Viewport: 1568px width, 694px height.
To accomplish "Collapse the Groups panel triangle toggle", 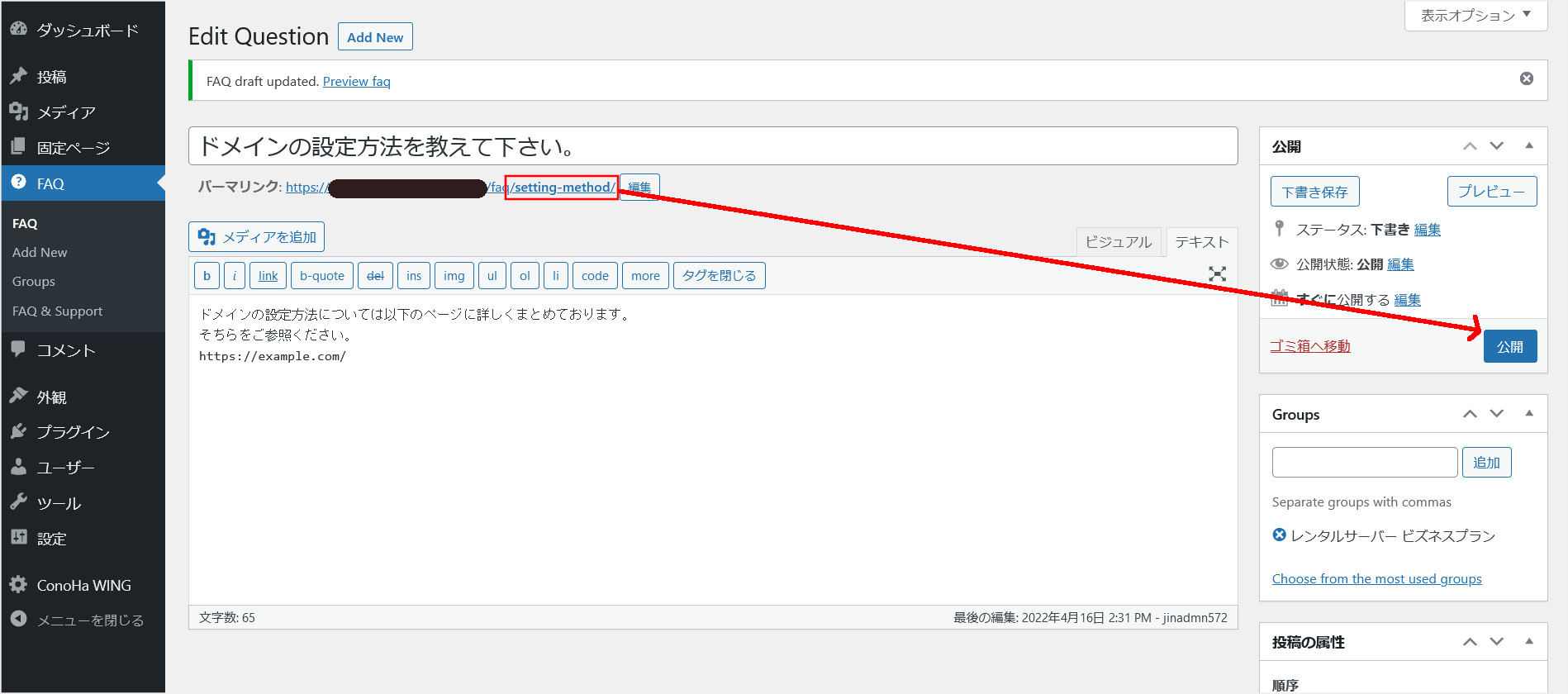I will coord(1529,414).
